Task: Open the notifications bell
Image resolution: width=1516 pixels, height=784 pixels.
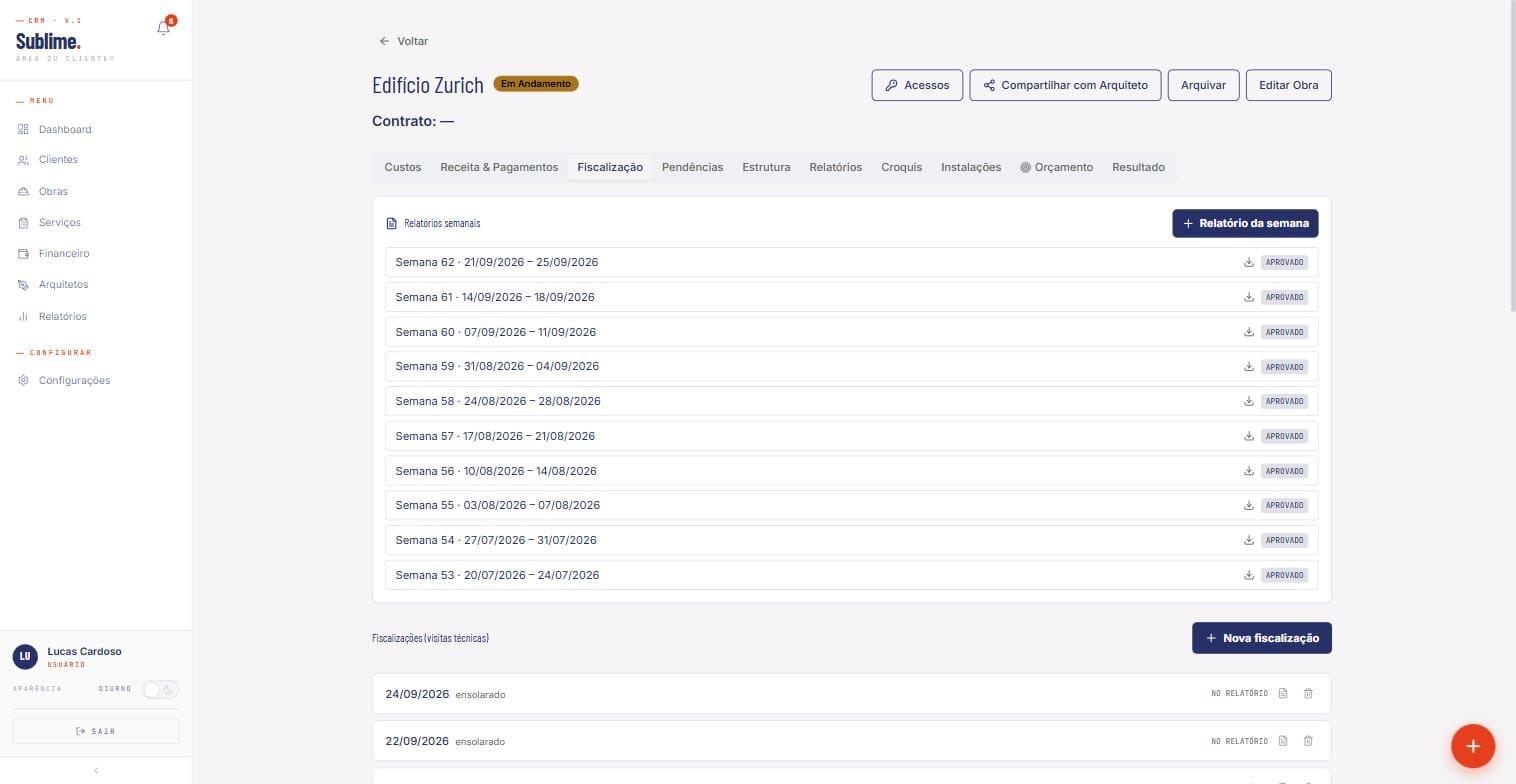Action: point(164,28)
